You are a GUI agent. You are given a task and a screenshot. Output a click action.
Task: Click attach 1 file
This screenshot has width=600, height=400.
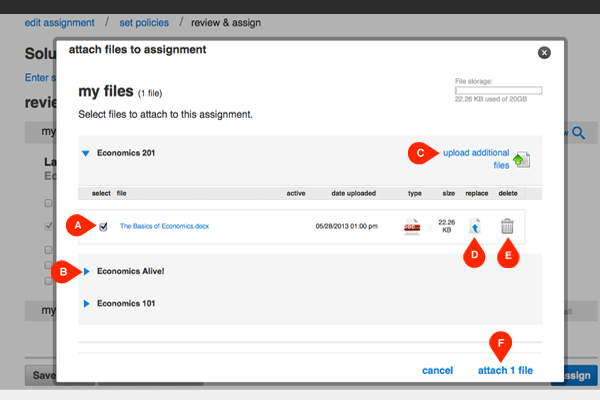505,370
